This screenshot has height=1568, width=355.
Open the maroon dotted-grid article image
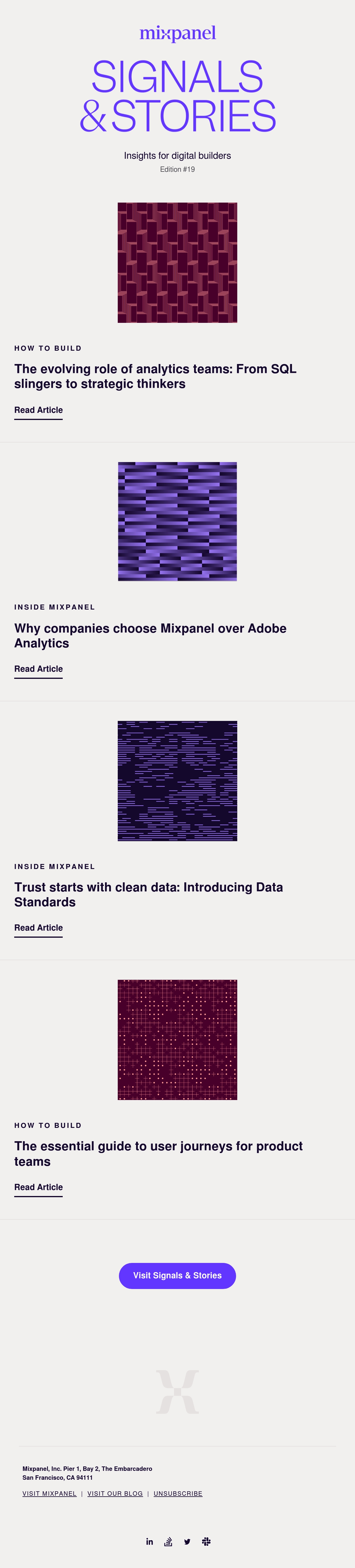click(177, 1040)
